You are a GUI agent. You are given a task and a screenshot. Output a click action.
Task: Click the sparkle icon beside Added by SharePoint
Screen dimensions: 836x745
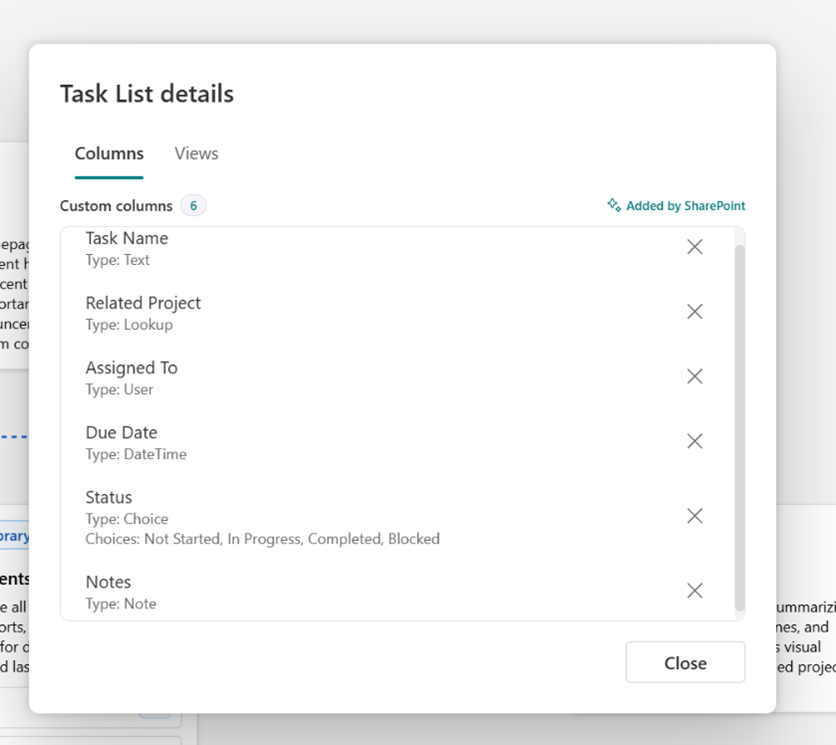[x=613, y=204]
